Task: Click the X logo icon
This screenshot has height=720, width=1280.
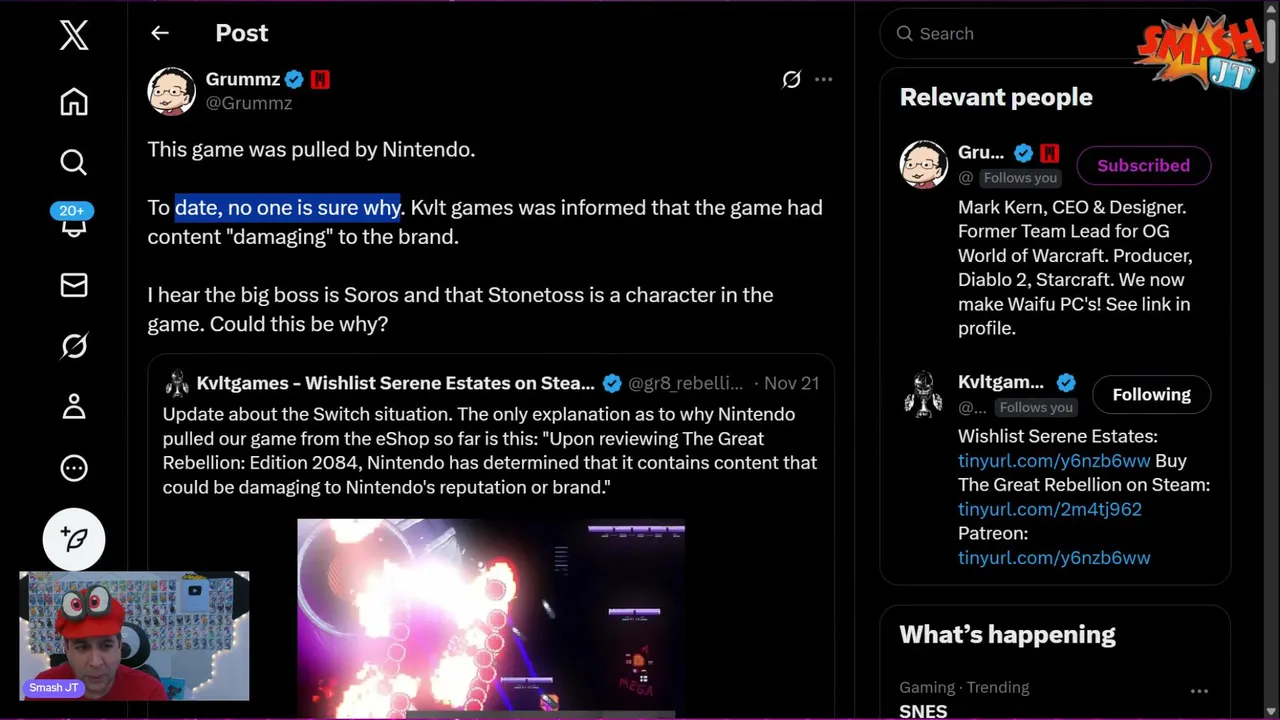Action: pos(74,36)
